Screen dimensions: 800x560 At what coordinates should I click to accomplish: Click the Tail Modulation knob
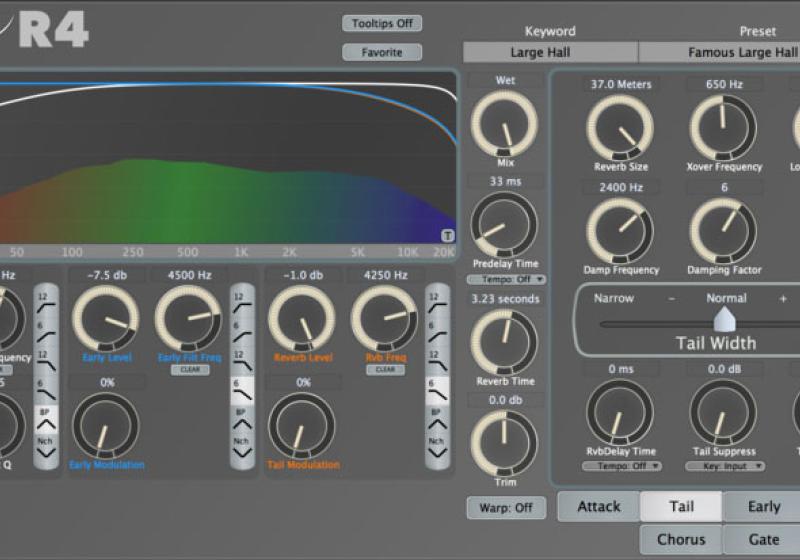pos(302,425)
